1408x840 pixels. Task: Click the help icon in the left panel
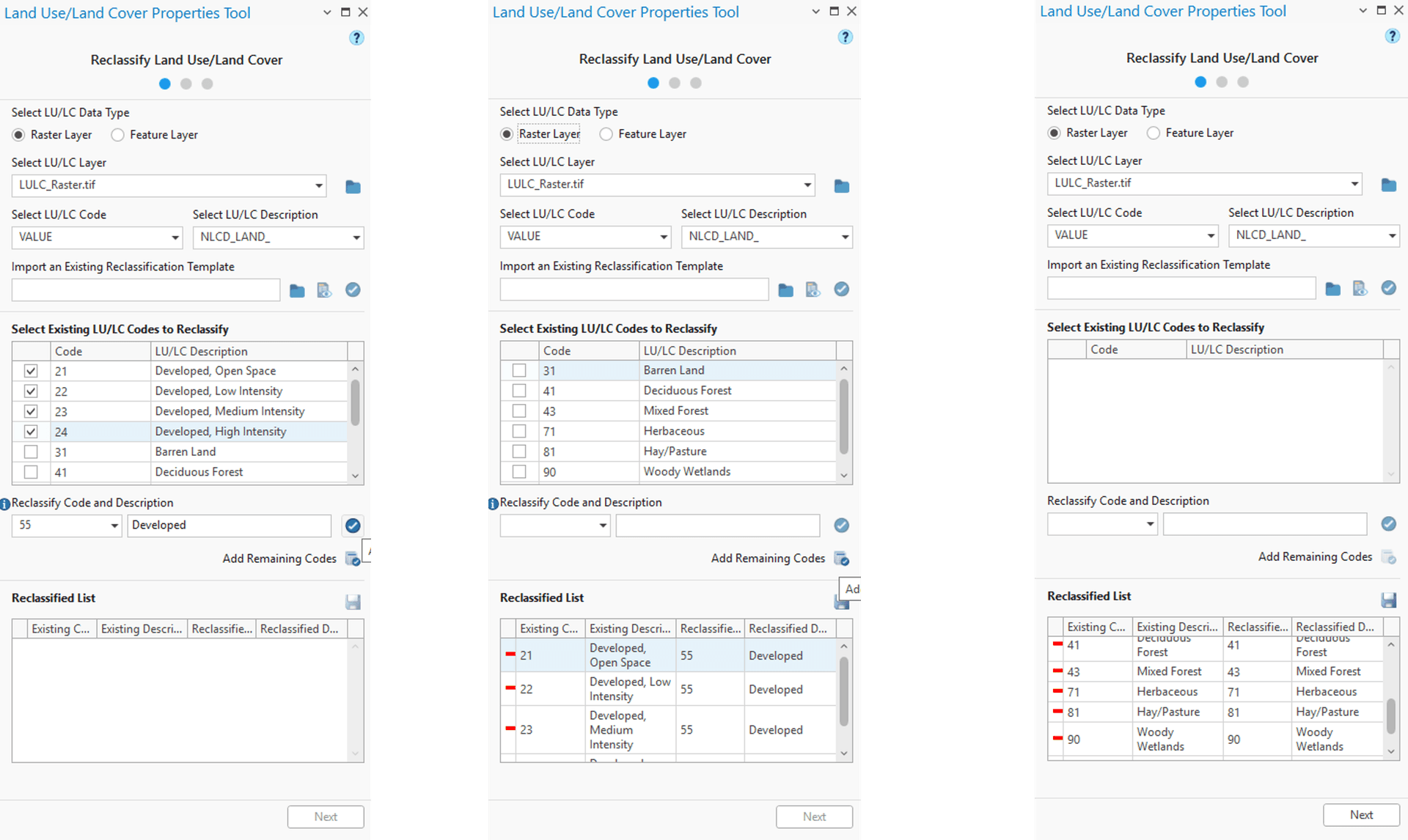[x=356, y=37]
